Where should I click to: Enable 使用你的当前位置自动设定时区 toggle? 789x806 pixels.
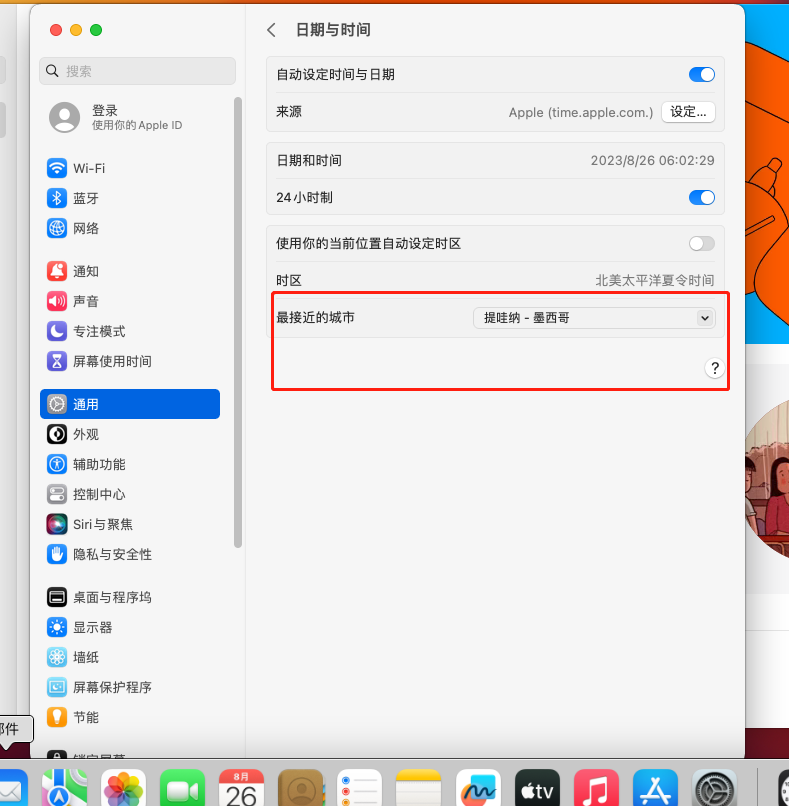coord(702,243)
